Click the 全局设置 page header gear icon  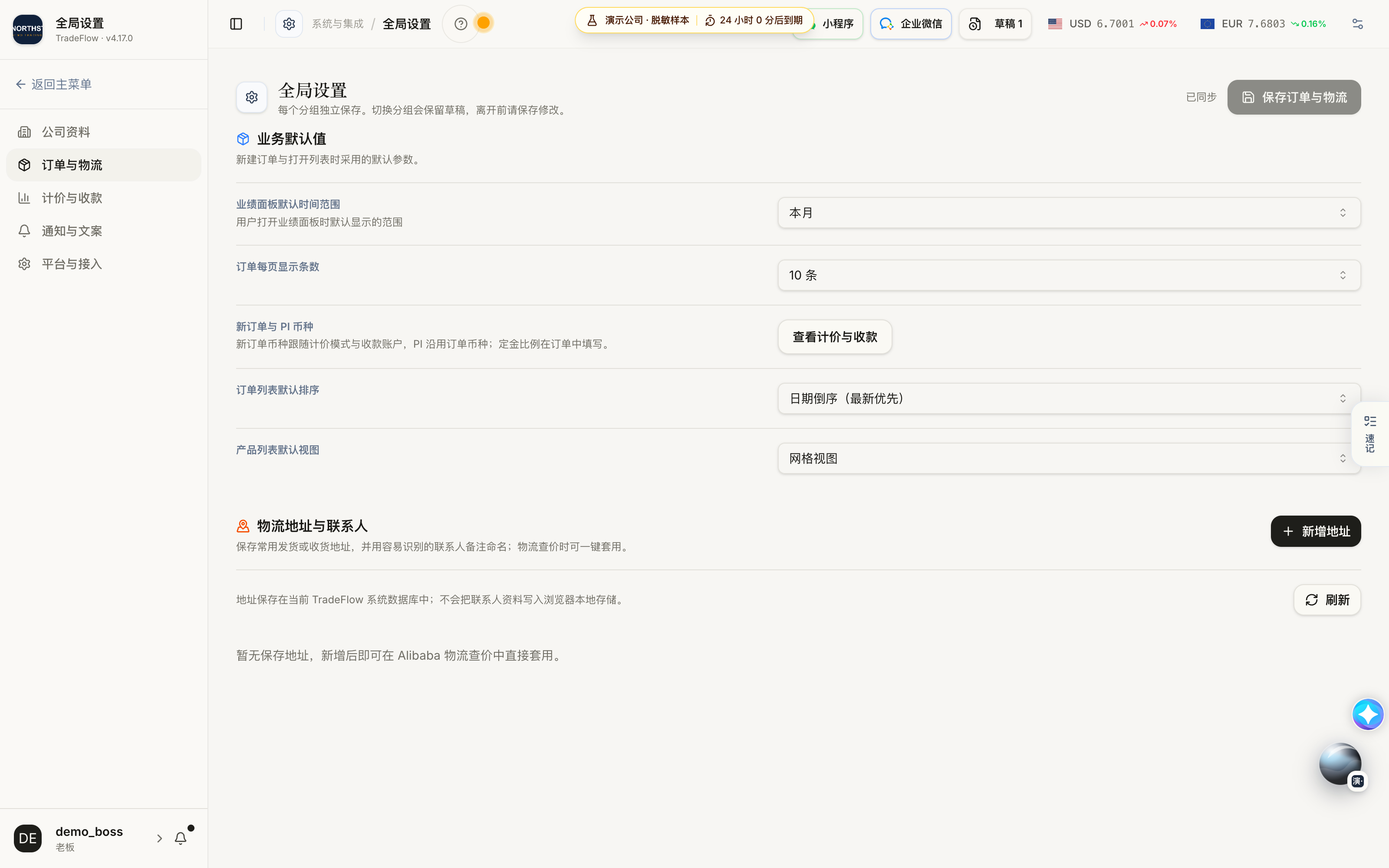(251, 97)
